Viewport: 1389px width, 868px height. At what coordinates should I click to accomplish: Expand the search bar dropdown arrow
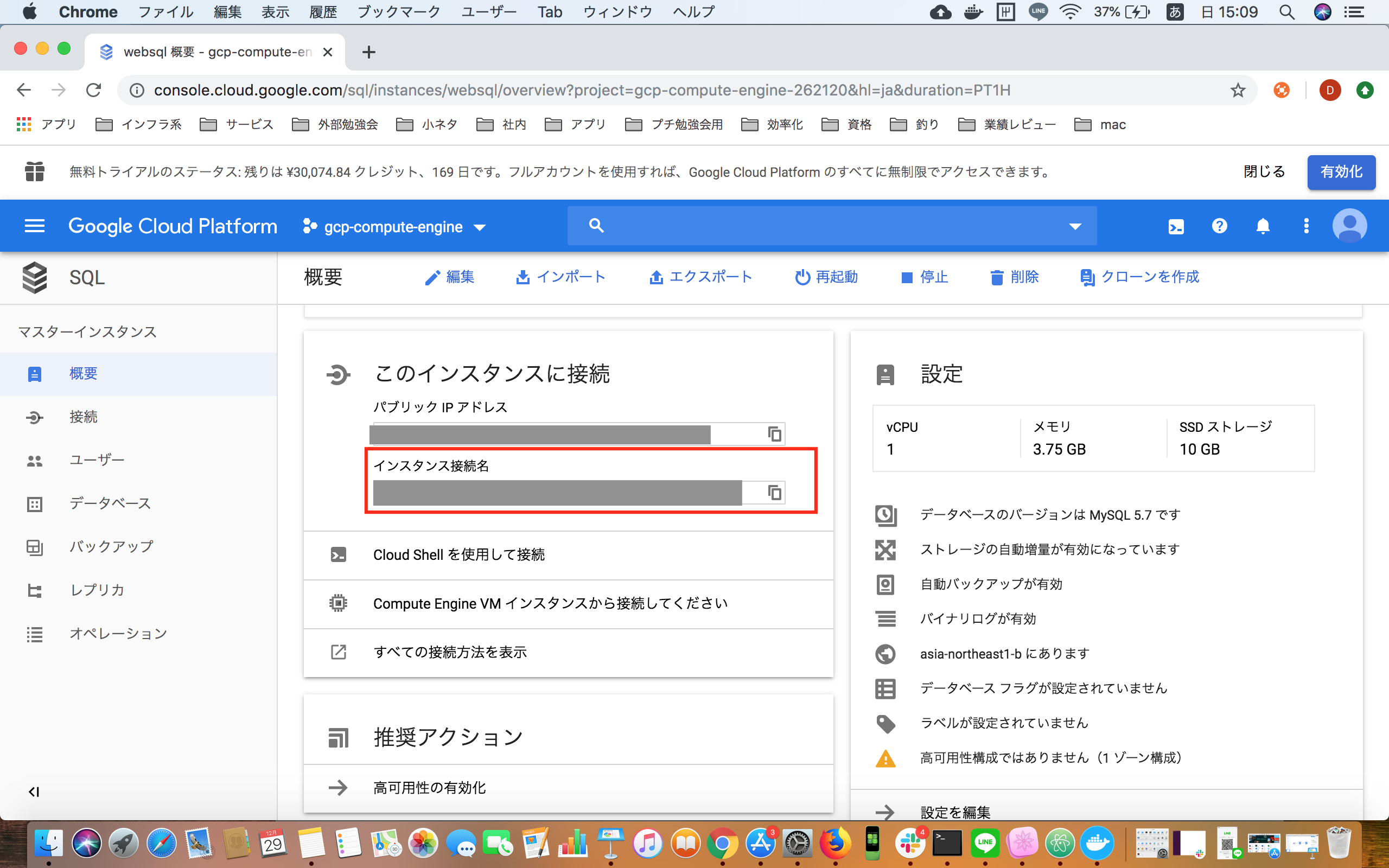1074,226
